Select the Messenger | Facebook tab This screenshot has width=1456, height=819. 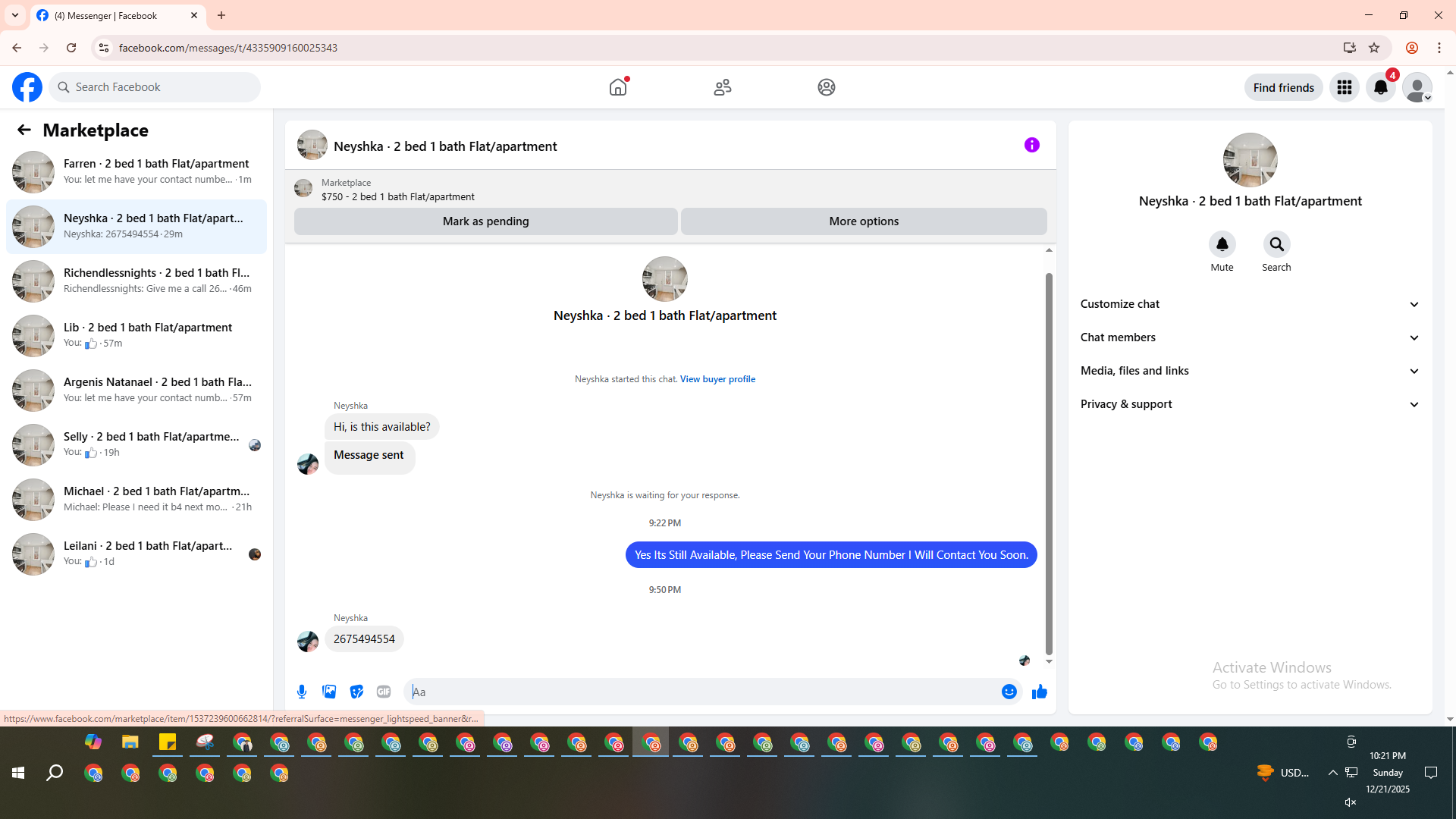(118, 15)
